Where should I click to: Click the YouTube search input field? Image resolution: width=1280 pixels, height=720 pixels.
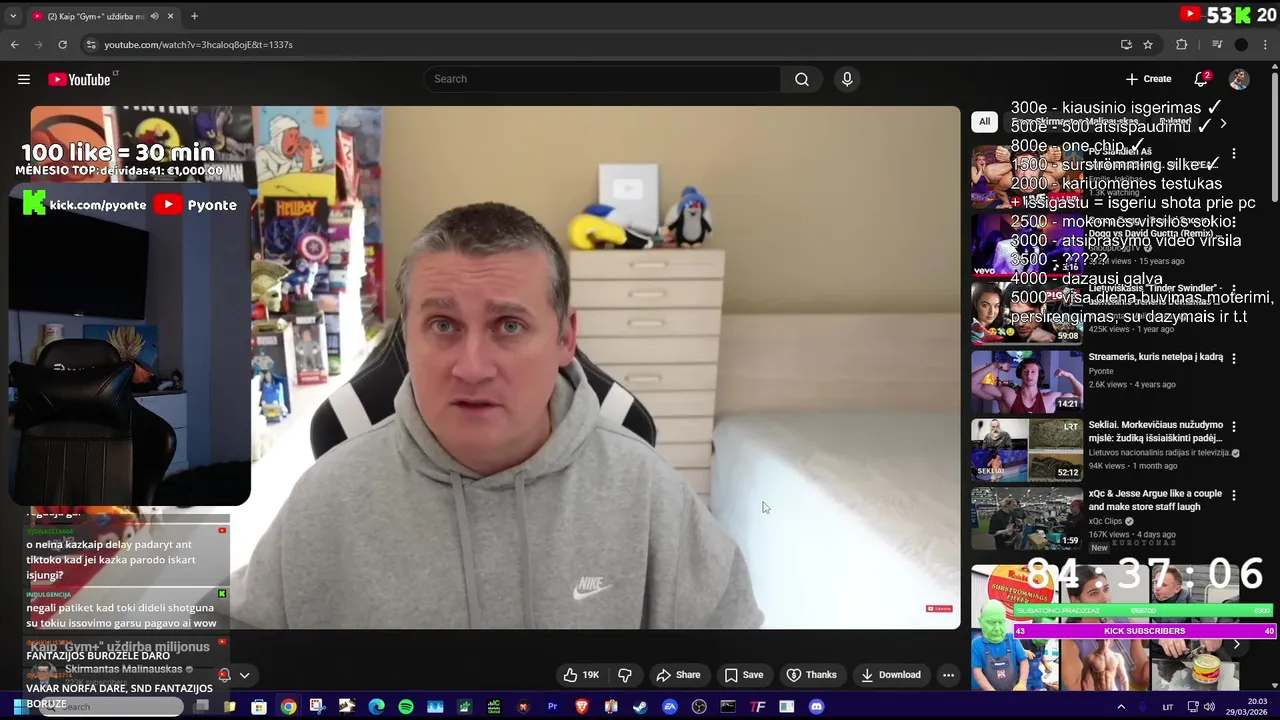[x=603, y=79]
